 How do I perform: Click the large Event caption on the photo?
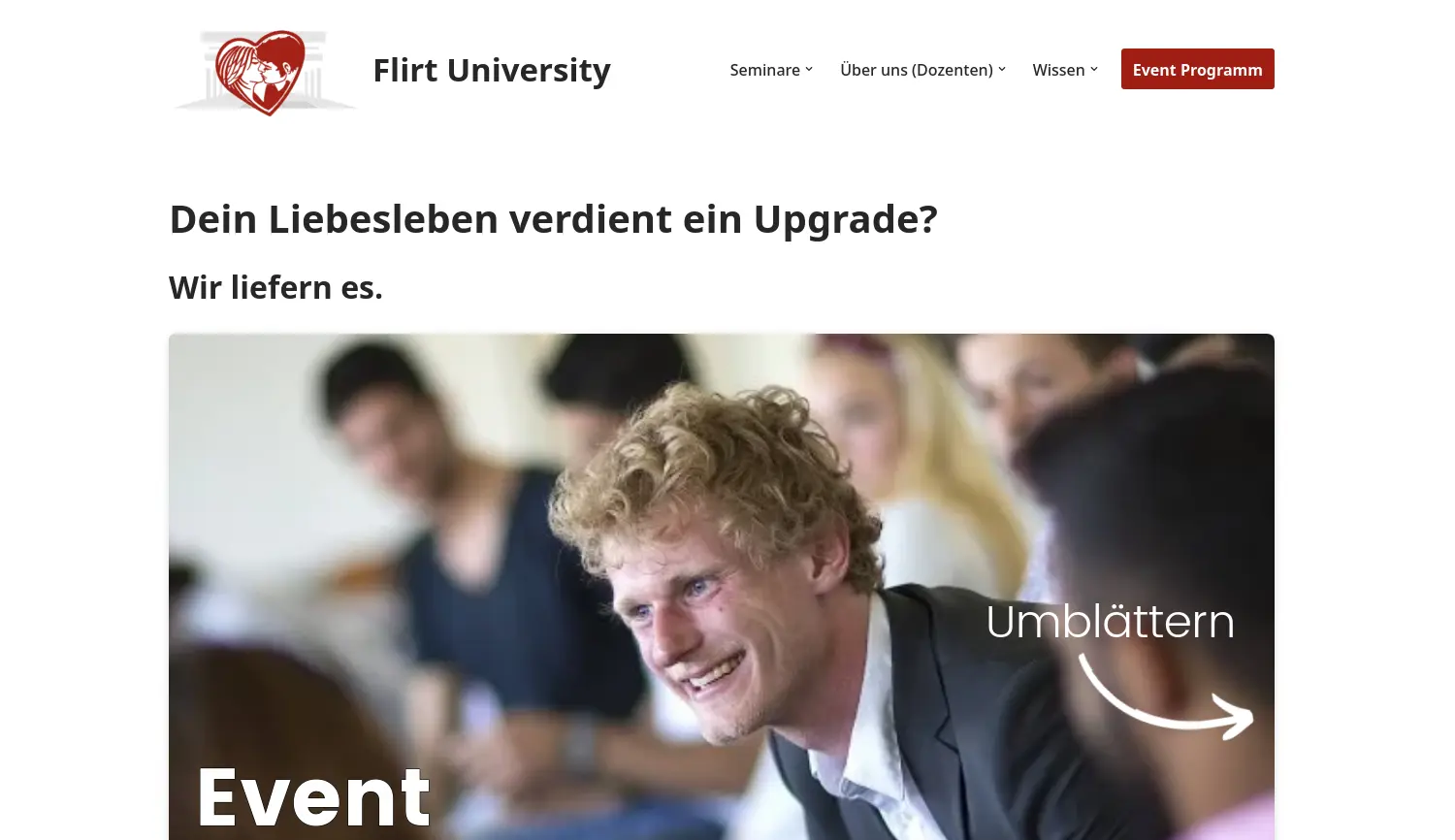pos(313,797)
